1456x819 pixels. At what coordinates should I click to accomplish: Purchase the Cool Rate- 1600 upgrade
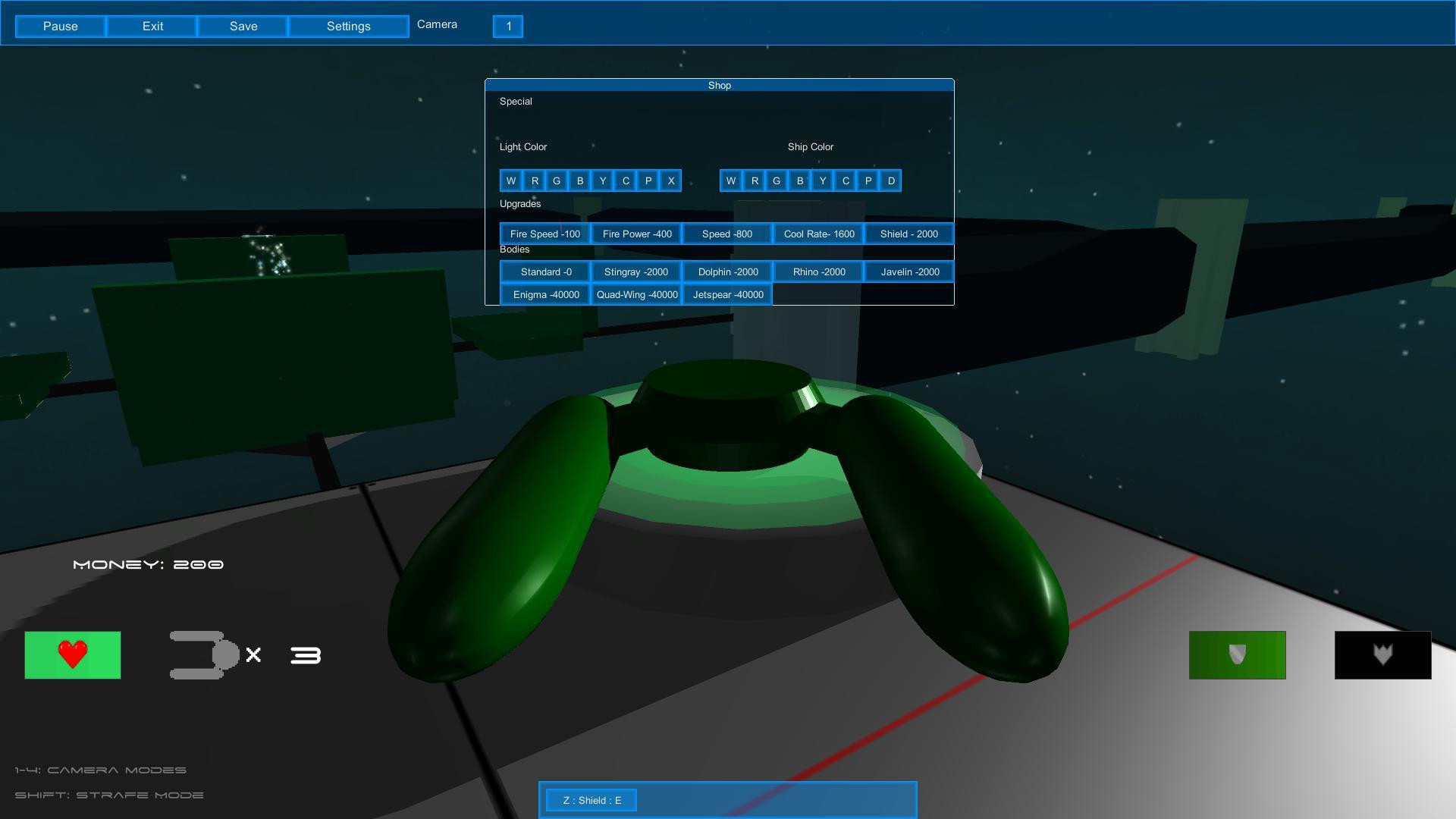click(819, 234)
